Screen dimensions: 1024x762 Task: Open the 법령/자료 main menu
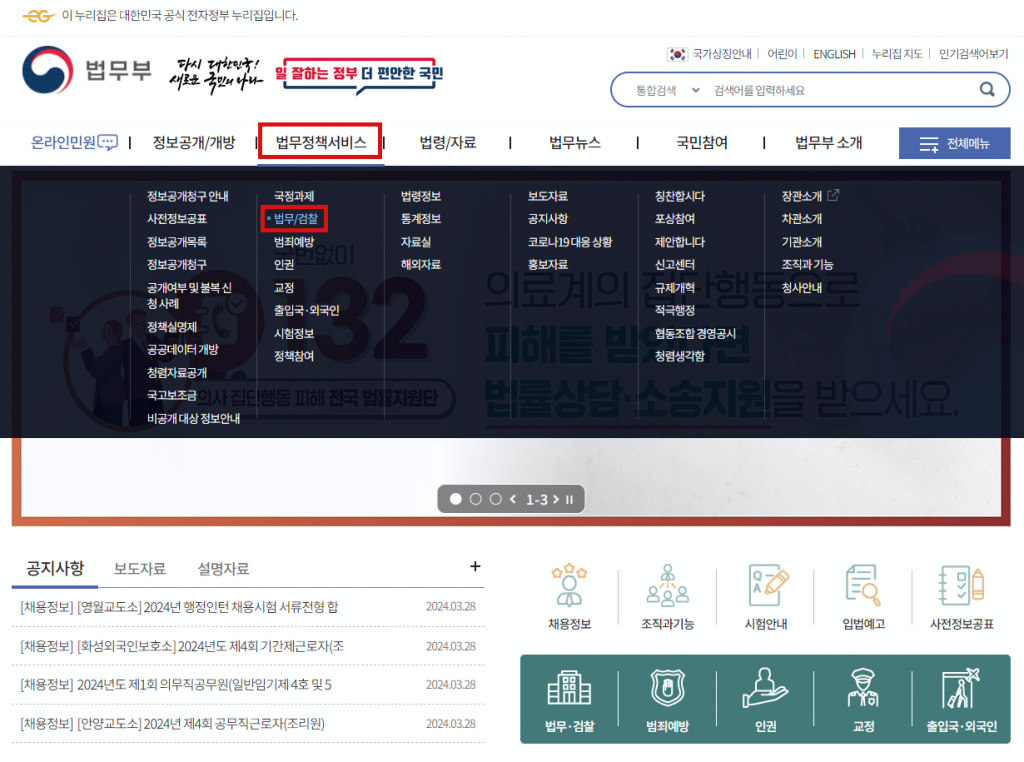coord(447,143)
